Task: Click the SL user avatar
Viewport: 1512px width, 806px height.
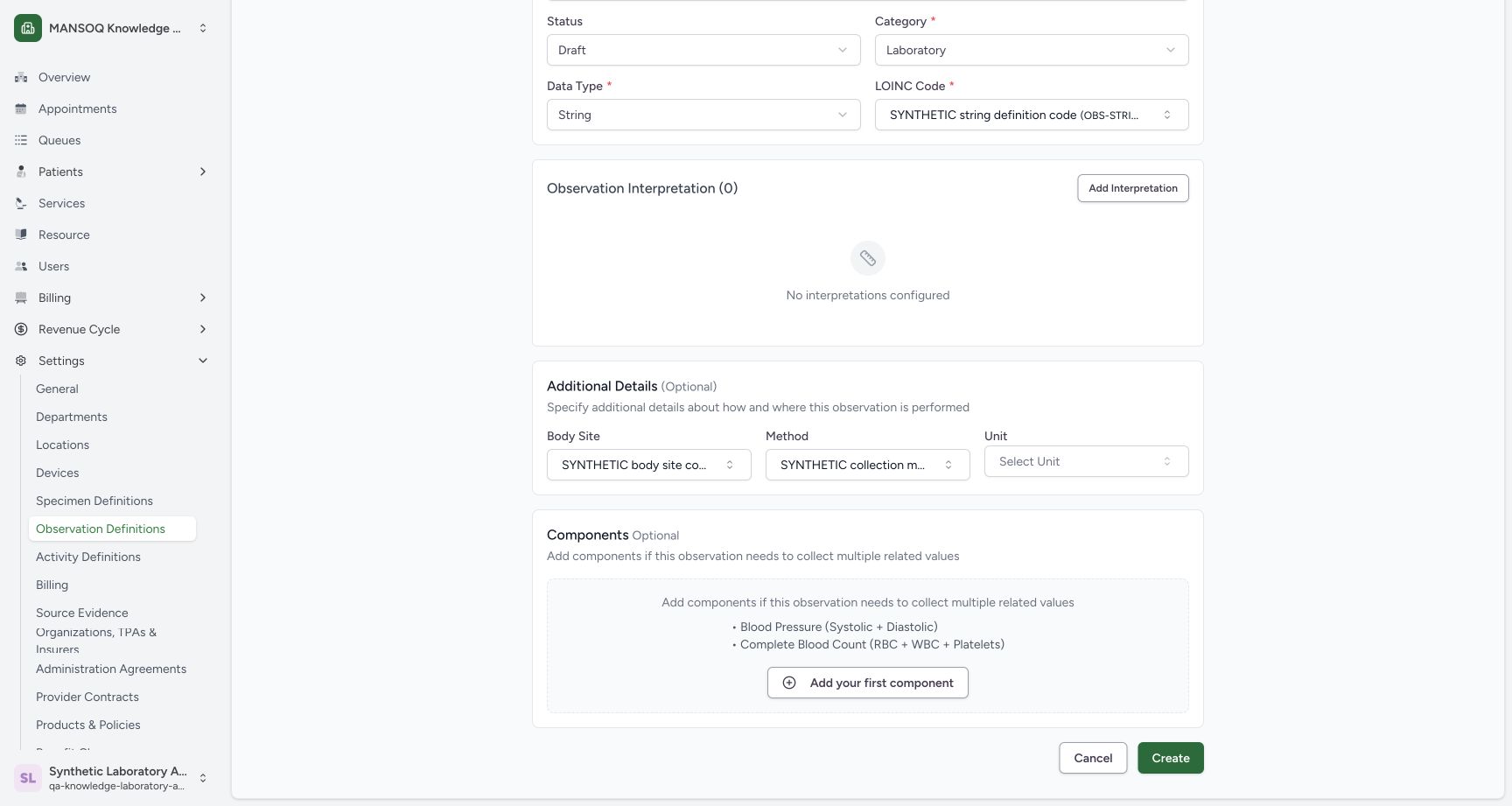Action: coord(28,778)
